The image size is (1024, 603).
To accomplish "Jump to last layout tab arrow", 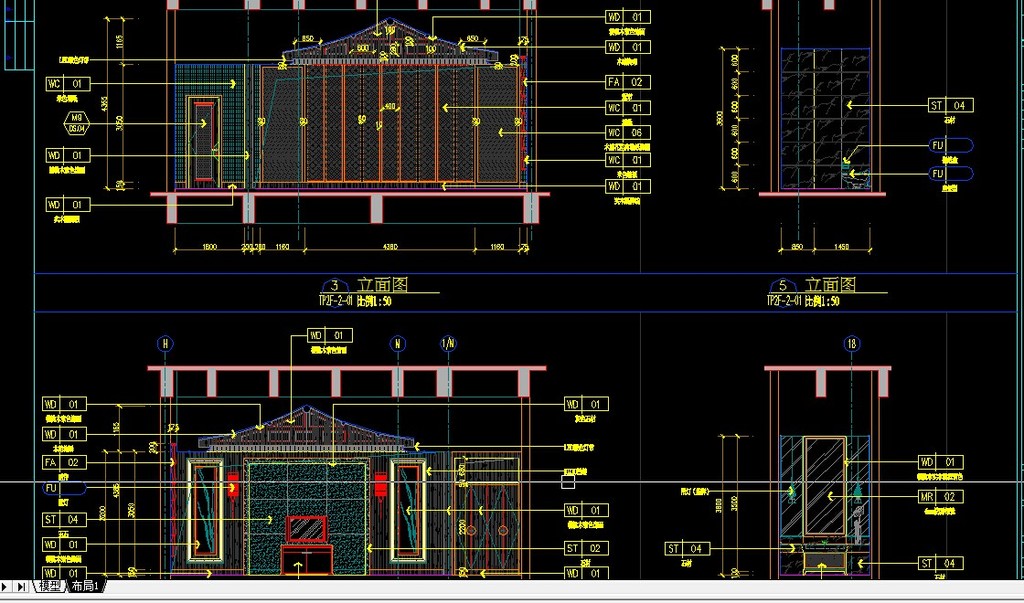I will tap(22, 587).
